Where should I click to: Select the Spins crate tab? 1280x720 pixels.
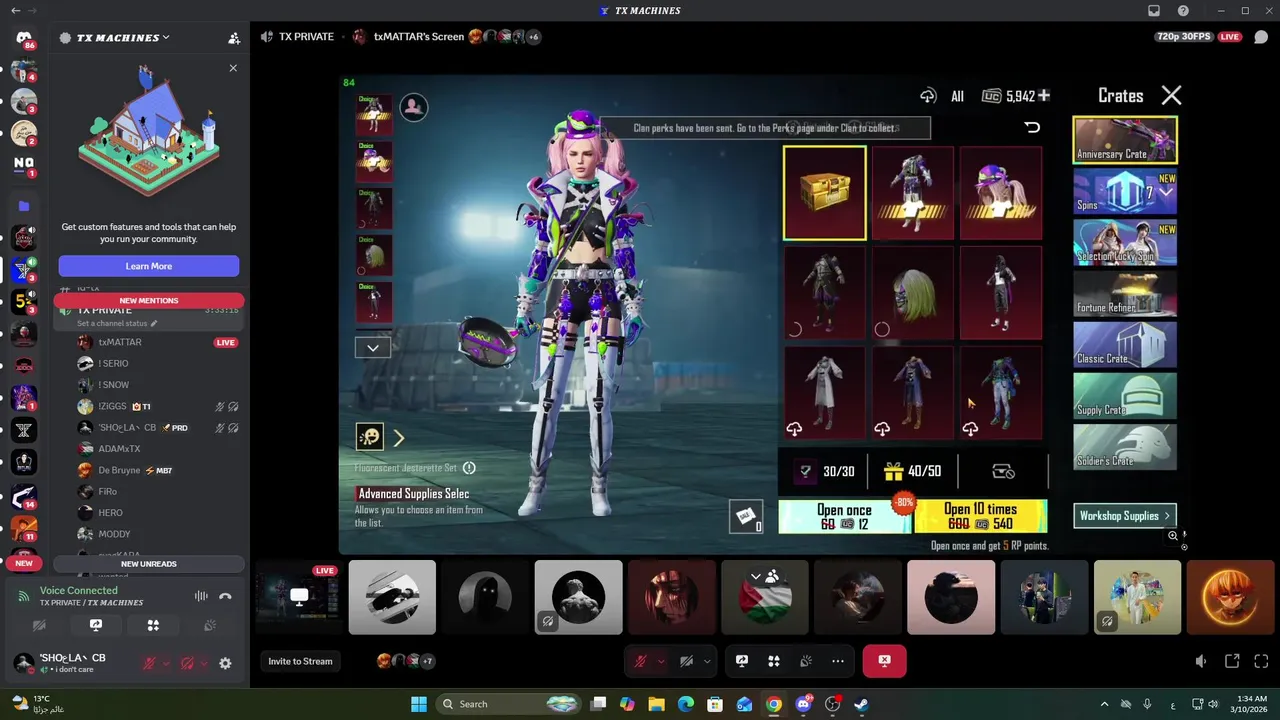pos(1125,191)
